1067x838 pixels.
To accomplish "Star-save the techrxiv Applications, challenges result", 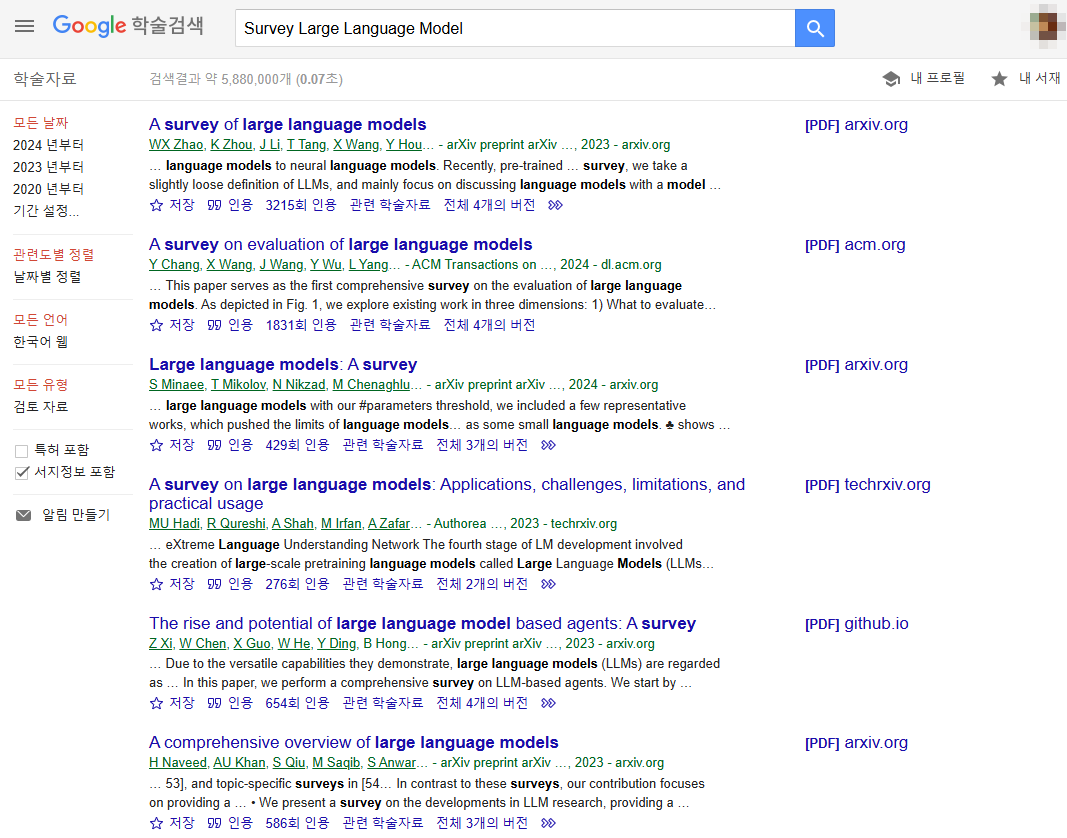I will point(156,584).
